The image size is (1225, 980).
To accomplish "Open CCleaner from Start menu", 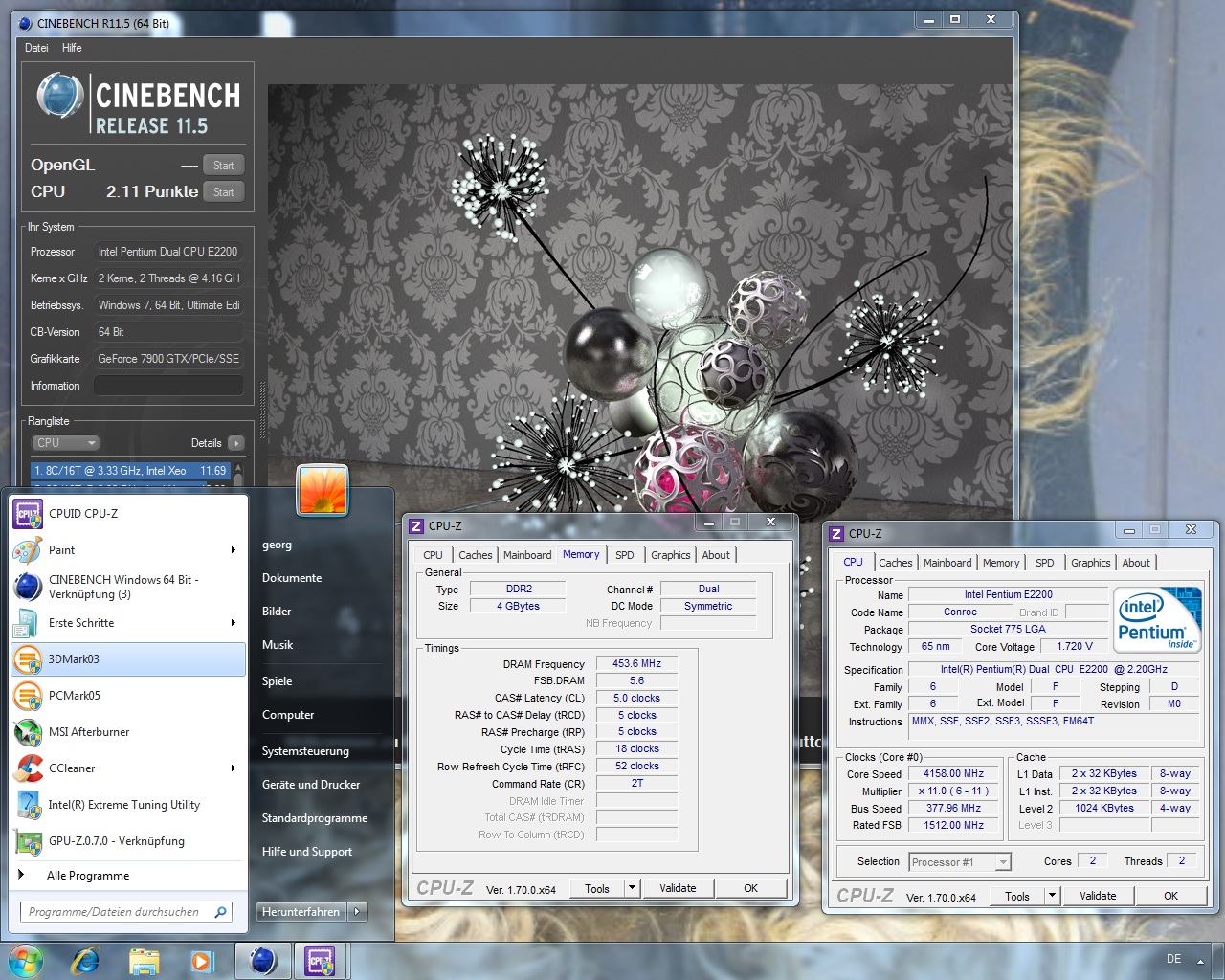I will [128, 768].
